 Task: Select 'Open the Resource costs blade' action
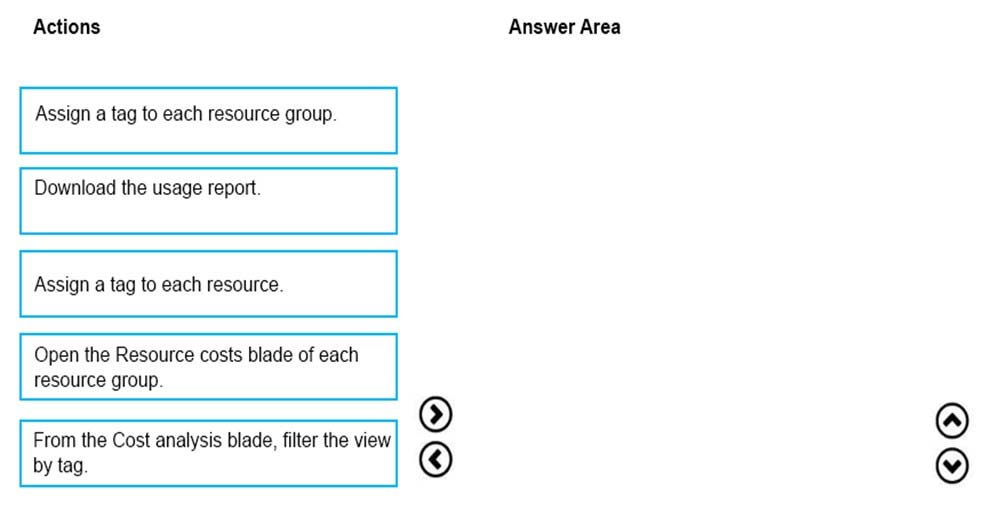208,367
